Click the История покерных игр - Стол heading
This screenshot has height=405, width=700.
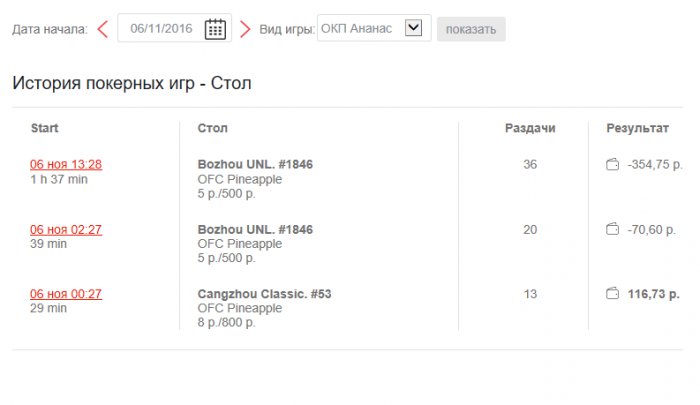click(131, 83)
